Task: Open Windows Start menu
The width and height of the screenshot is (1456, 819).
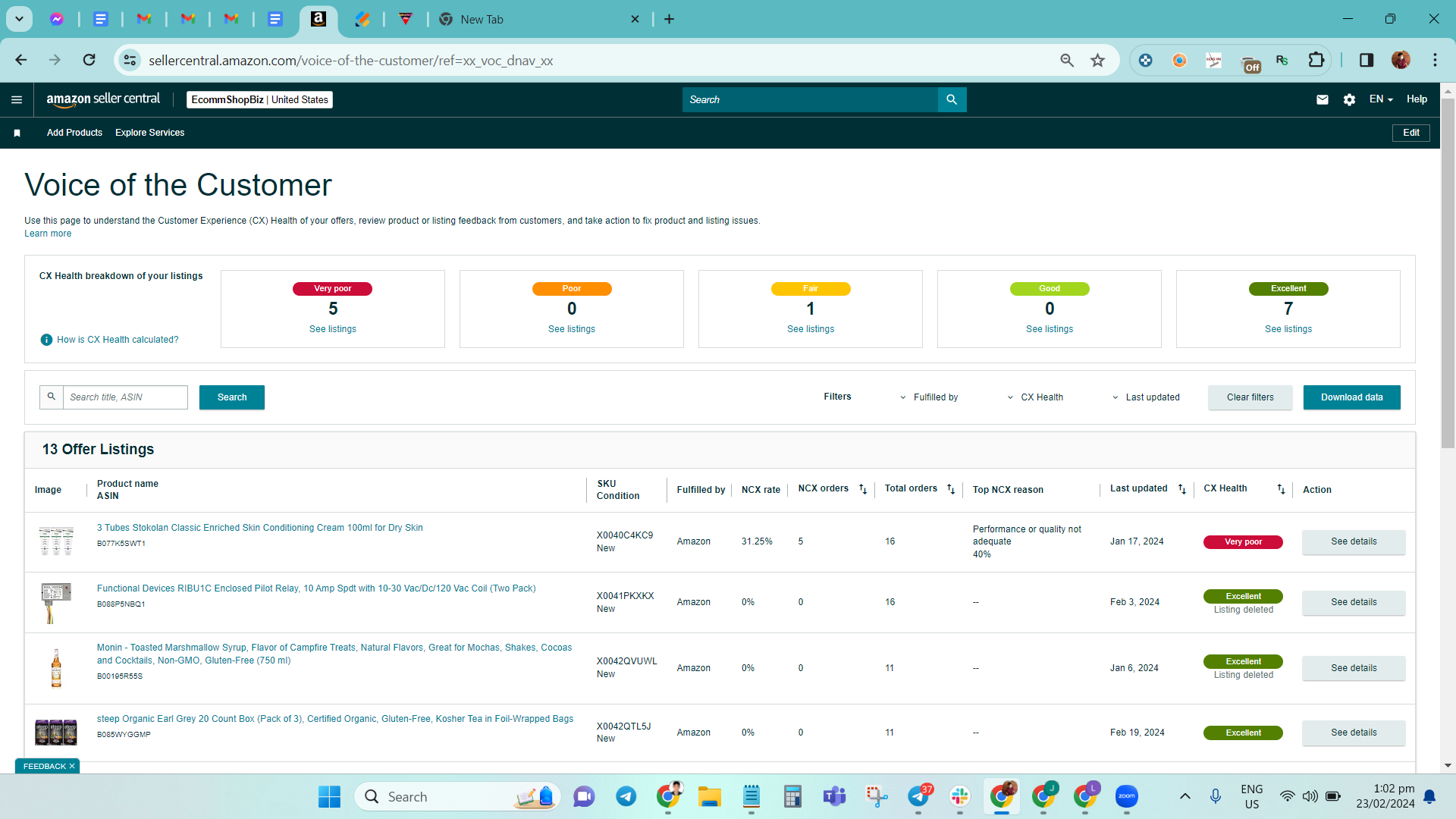Action: tap(329, 796)
